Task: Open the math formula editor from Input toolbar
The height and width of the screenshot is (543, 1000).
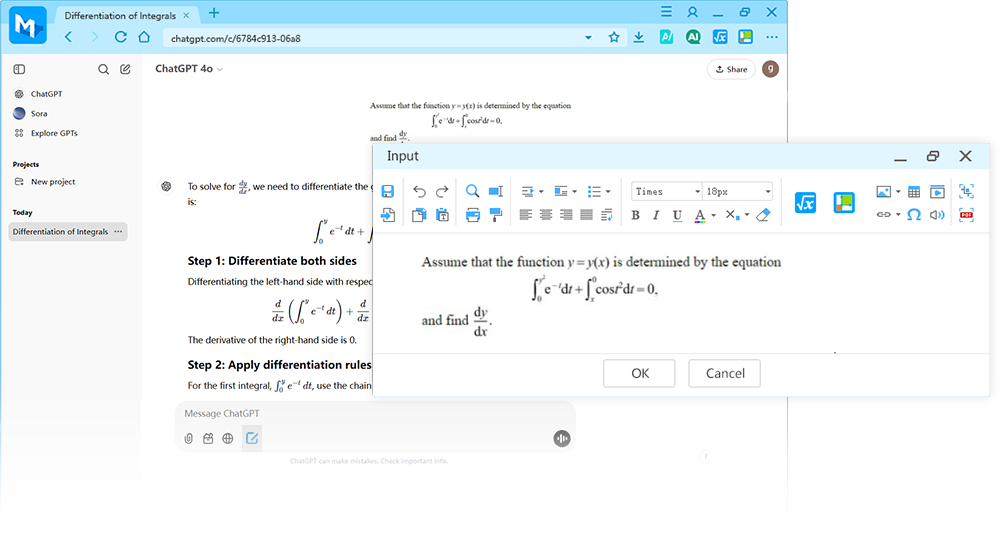Action: tap(805, 203)
